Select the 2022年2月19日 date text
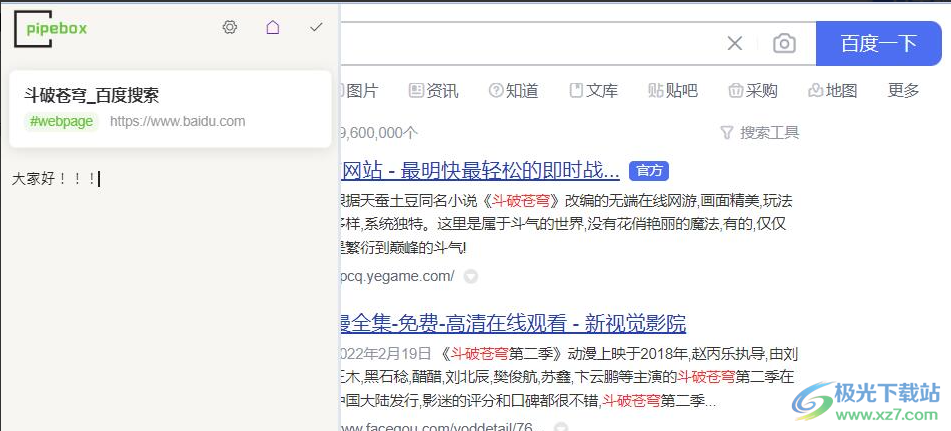 tap(386, 353)
